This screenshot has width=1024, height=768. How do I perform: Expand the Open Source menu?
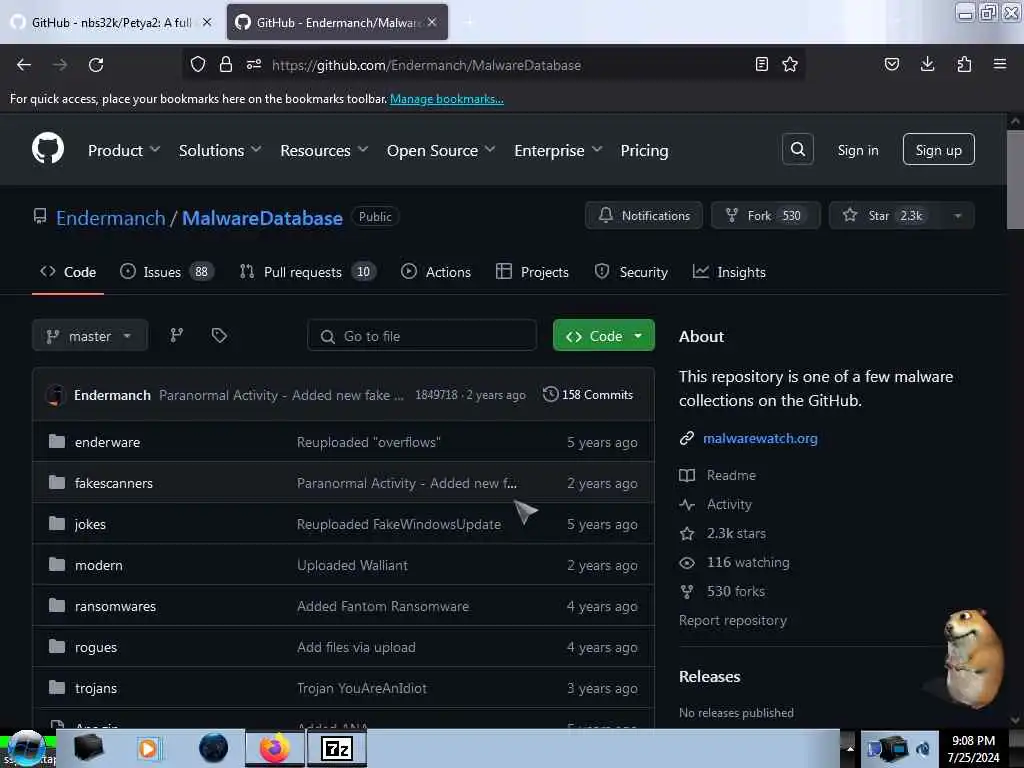441,150
